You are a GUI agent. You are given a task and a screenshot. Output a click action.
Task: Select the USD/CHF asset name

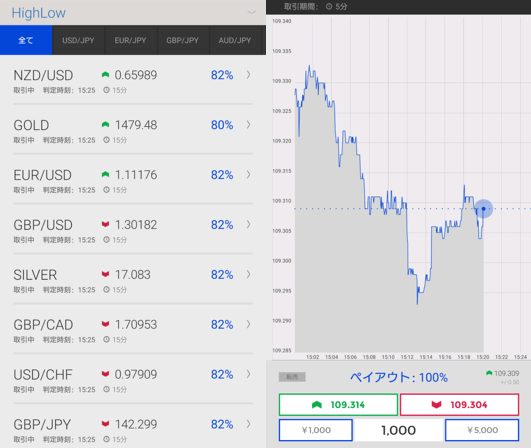43,375
